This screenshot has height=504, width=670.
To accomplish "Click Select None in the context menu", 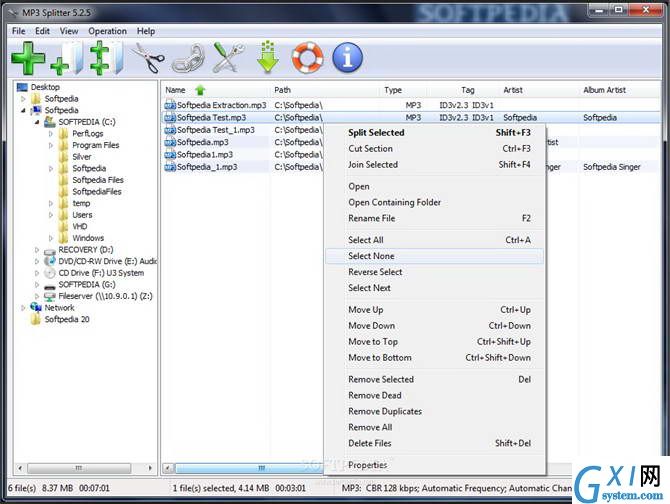I will coord(435,256).
